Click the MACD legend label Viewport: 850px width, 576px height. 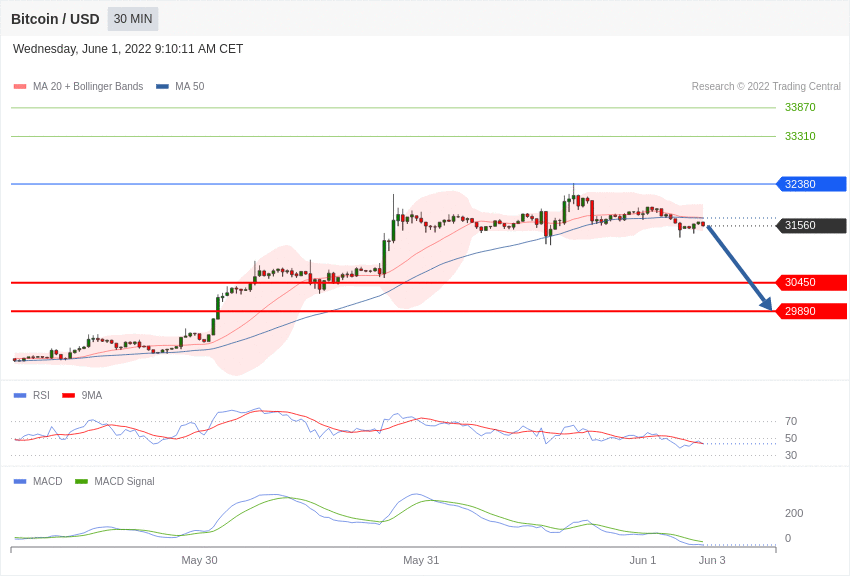coord(48,481)
